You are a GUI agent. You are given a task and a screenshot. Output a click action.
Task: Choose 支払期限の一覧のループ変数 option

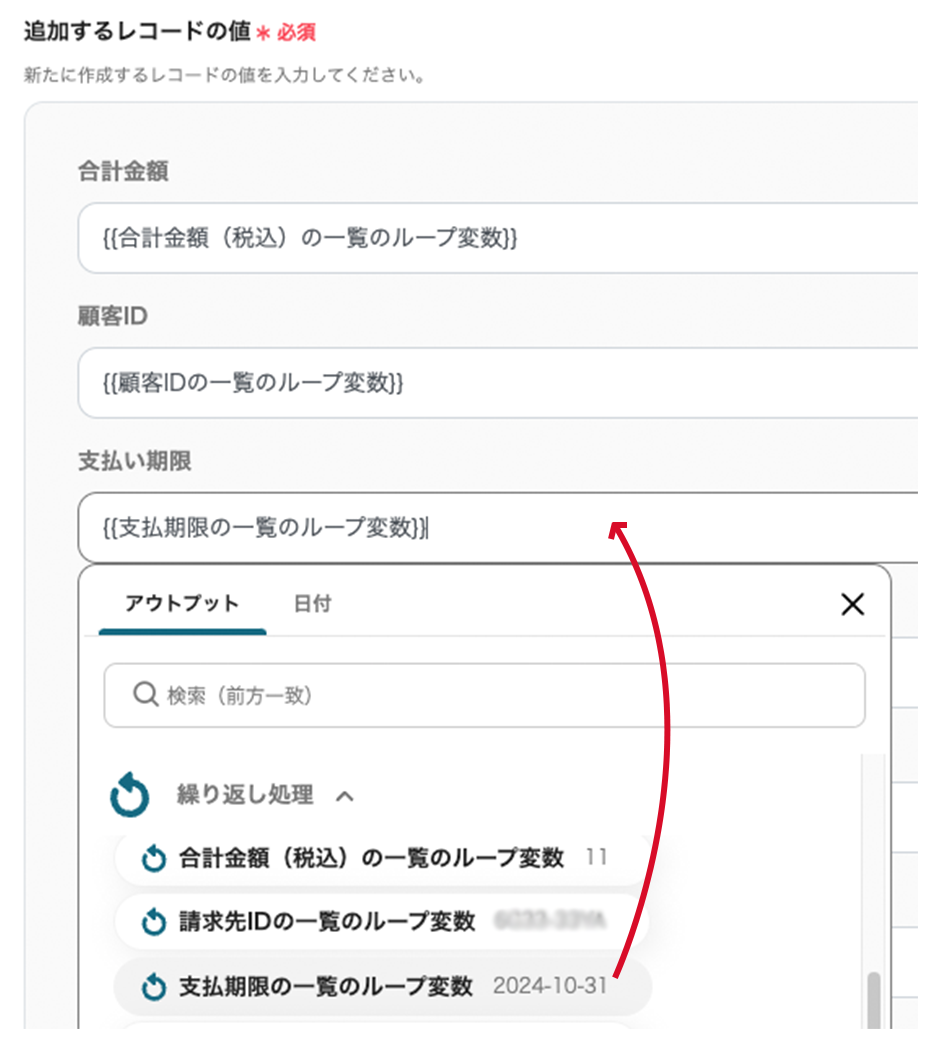tap(325, 987)
